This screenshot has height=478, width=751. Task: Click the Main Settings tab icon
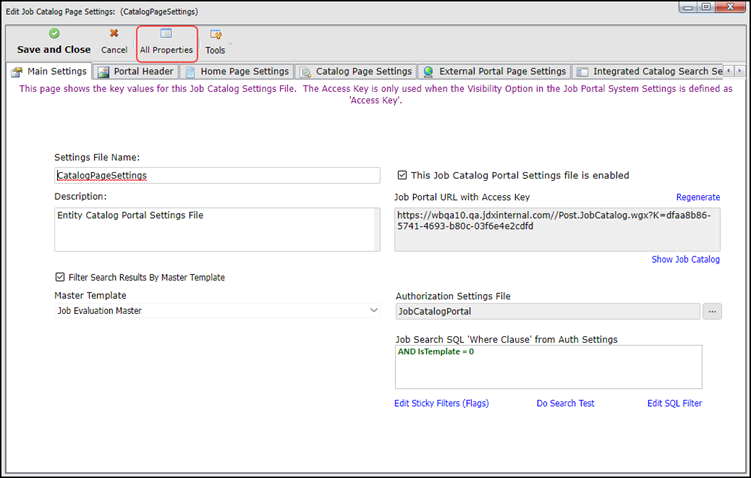click(x=17, y=72)
